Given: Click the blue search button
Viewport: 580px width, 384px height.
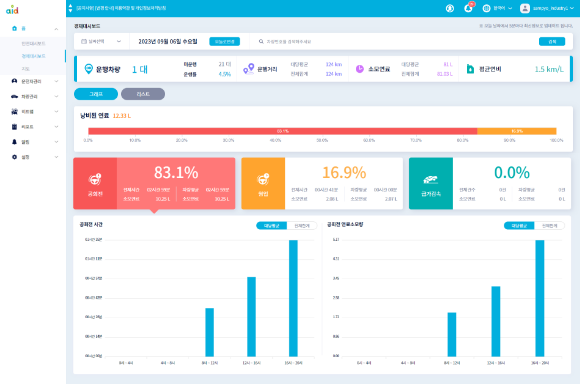Looking at the screenshot, I should (x=552, y=41).
